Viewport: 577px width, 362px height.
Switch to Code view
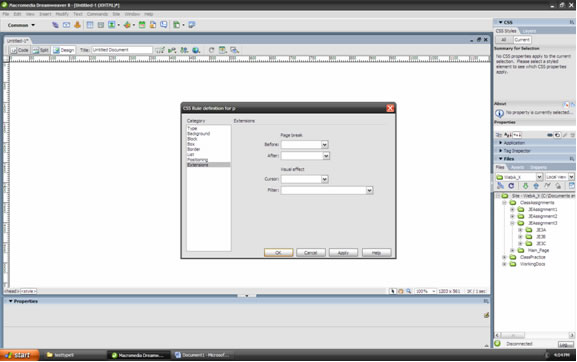(20, 50)
